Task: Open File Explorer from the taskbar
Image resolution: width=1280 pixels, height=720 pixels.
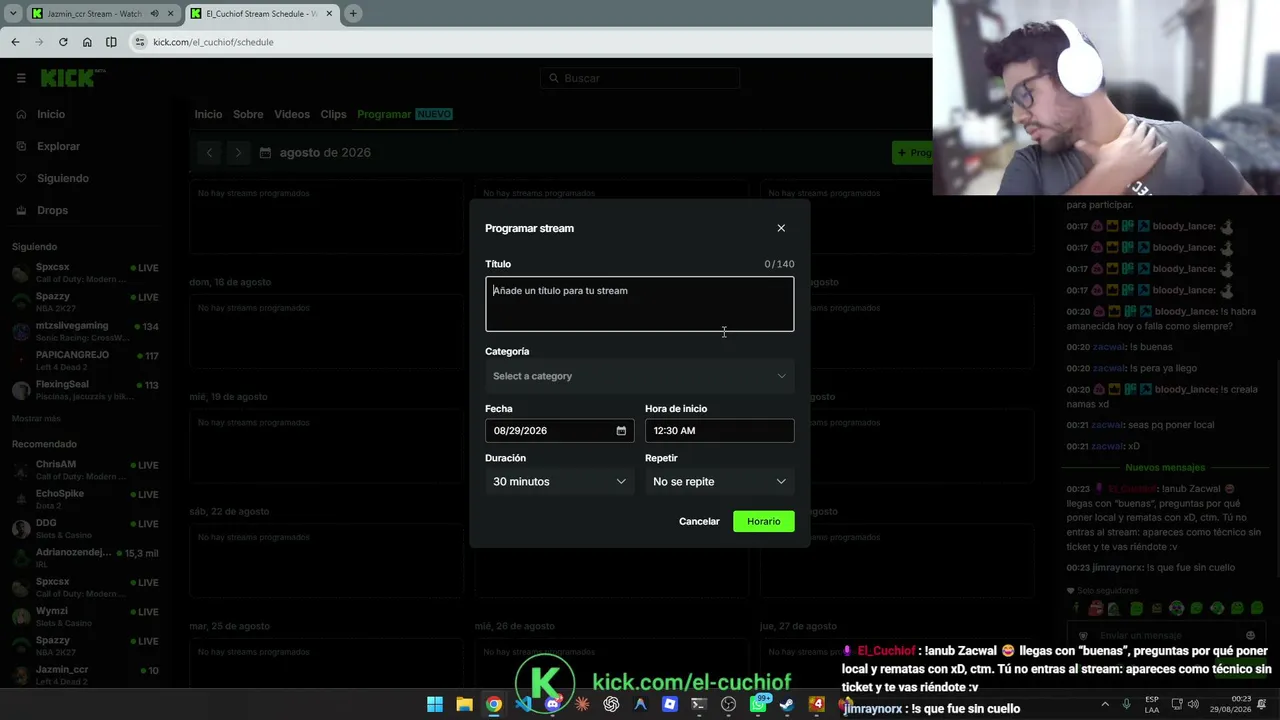Action: pos(464,704)
